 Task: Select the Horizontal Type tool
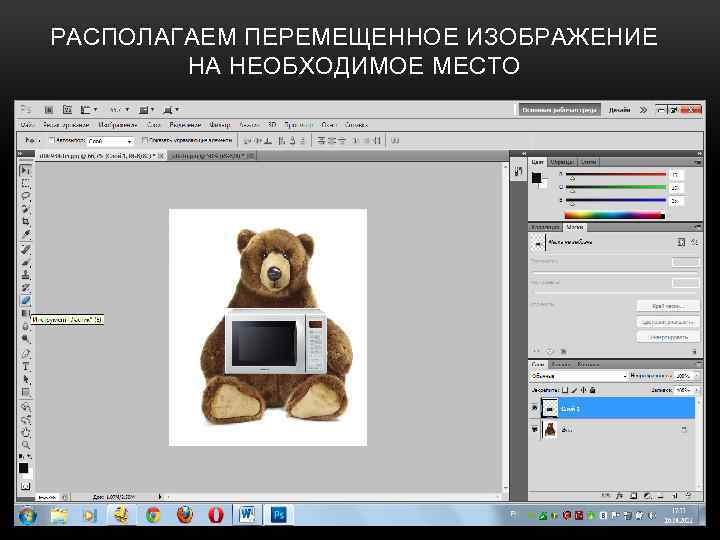26,367
